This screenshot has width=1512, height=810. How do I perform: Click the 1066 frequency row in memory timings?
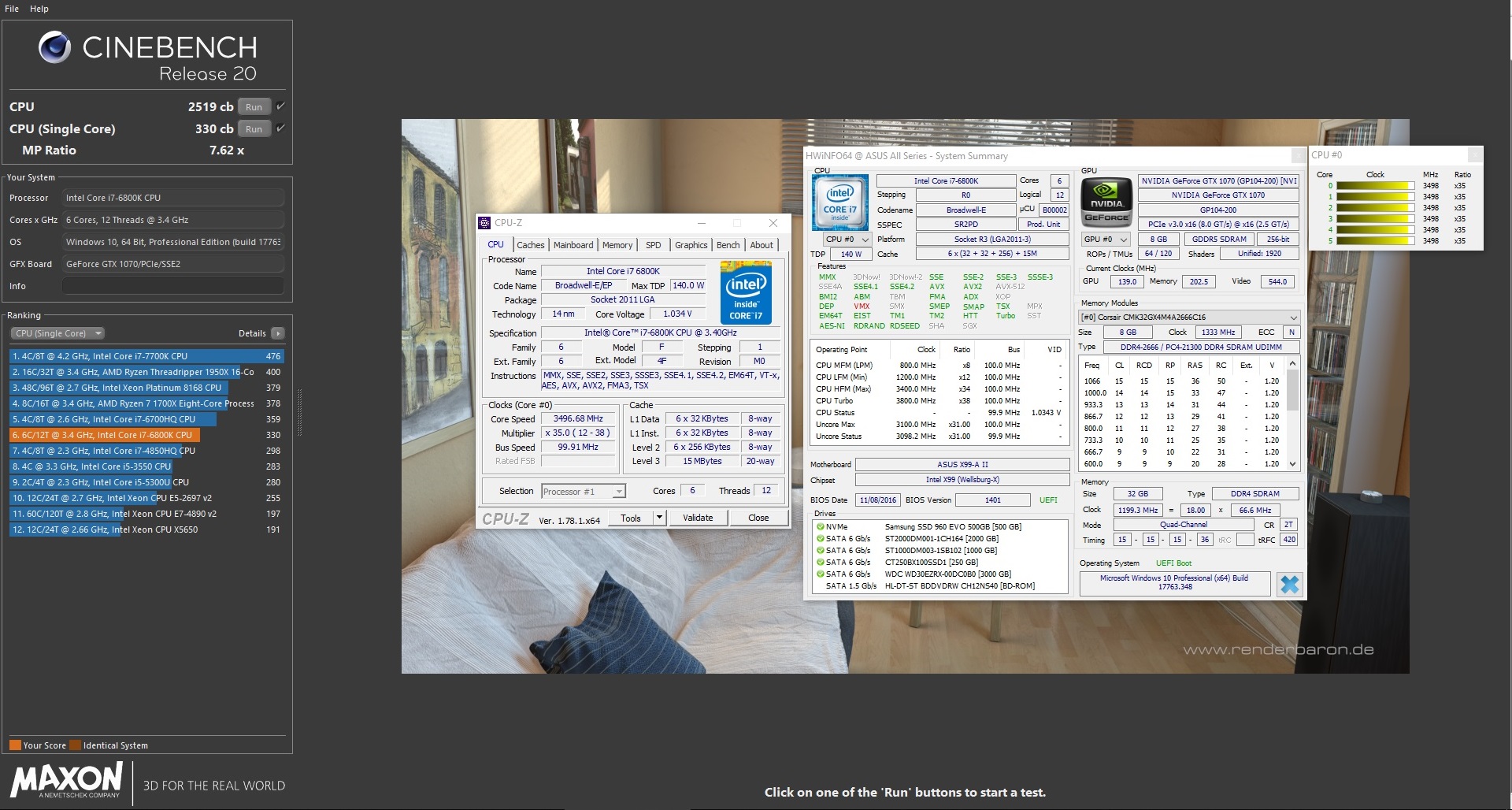point(1183,381)
